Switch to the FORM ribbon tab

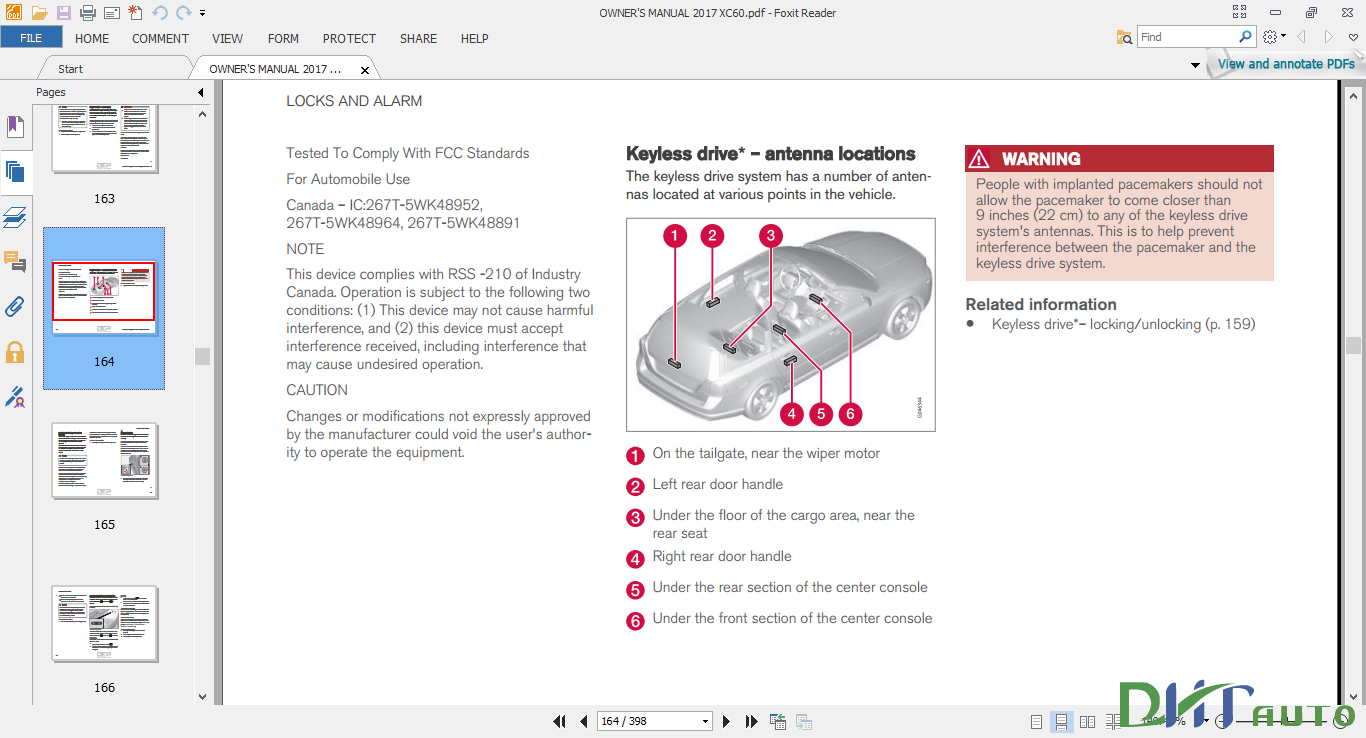pyautogui.click(x=283, y=38)
